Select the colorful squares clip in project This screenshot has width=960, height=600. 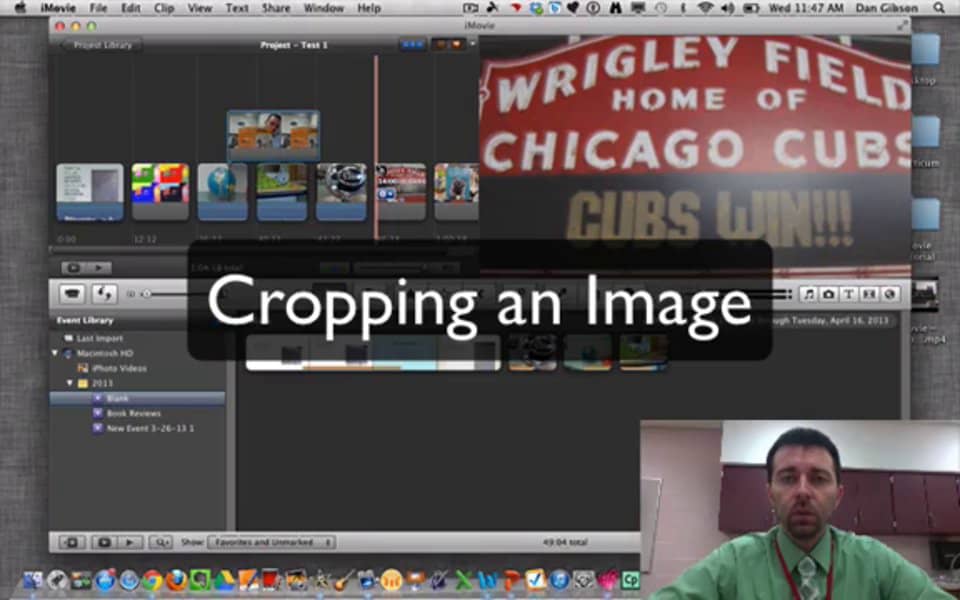click(x=160, y=192)
